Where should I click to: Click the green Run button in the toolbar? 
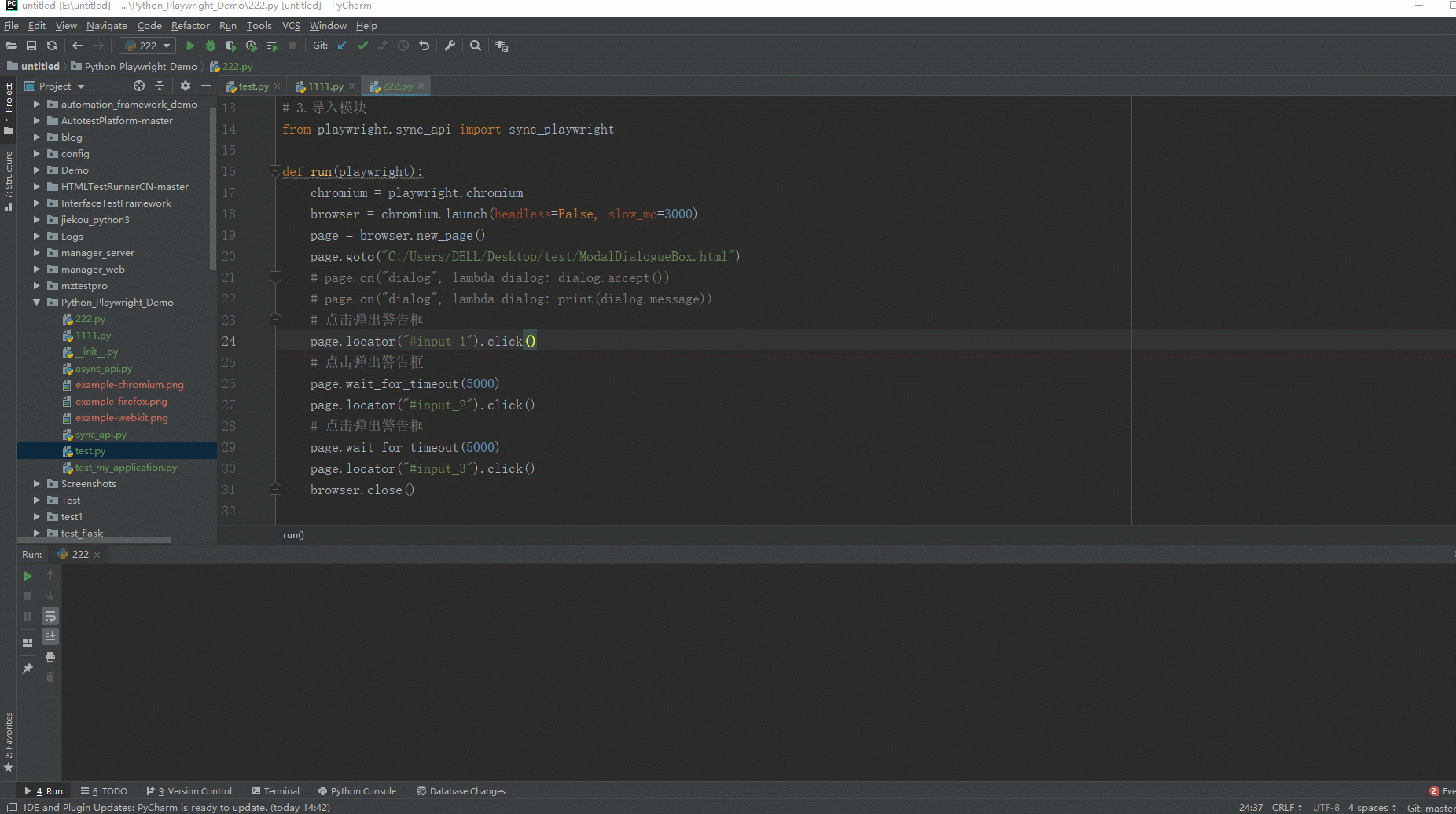(190, 46)
